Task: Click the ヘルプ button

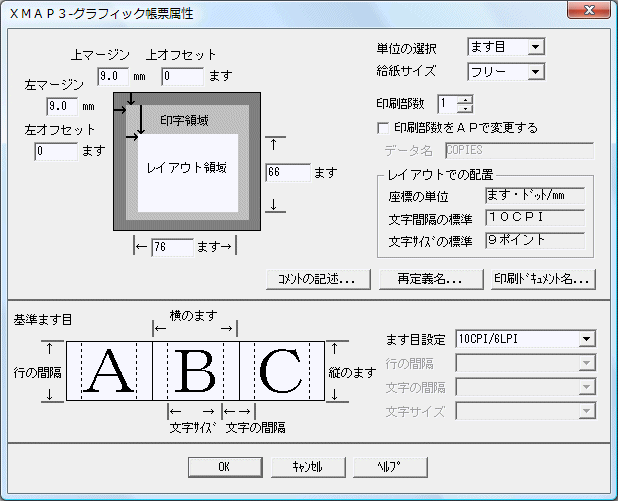Action: click(391, 467)
